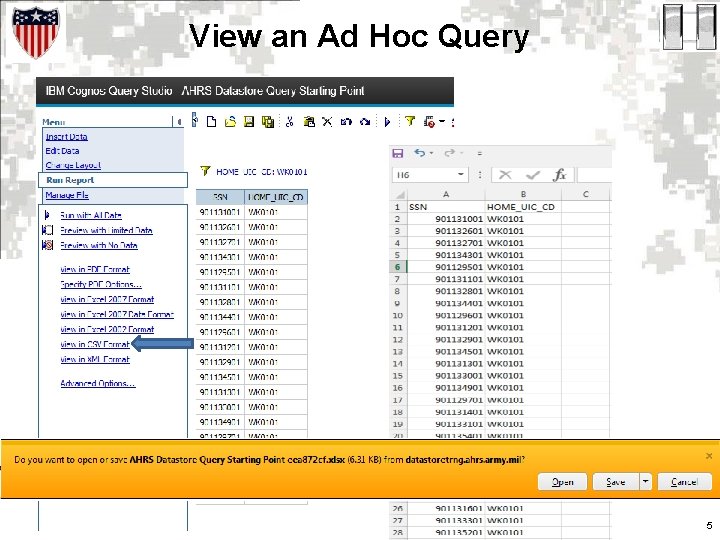Click the Run with All Data play icon
The image size is (720, 540).
tap(47, 214)
